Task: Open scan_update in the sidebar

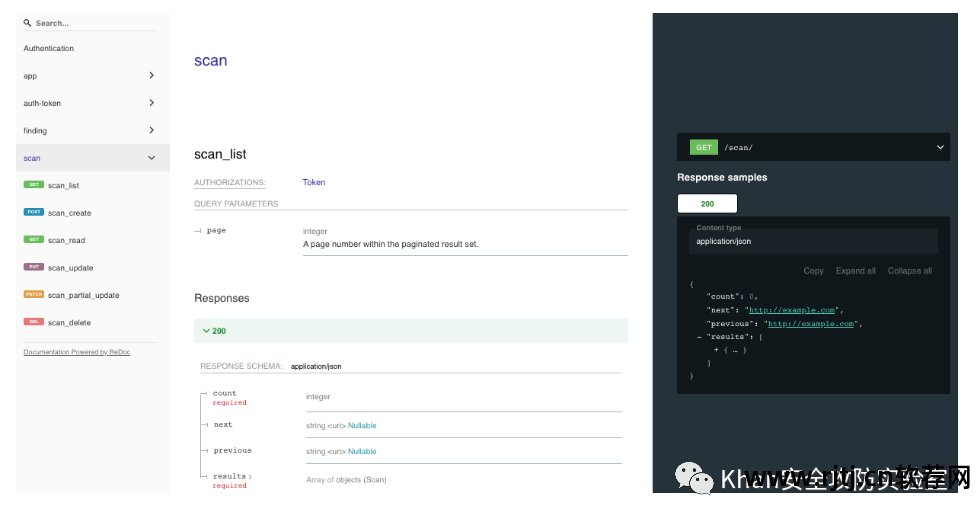Action: coord(71,268)
